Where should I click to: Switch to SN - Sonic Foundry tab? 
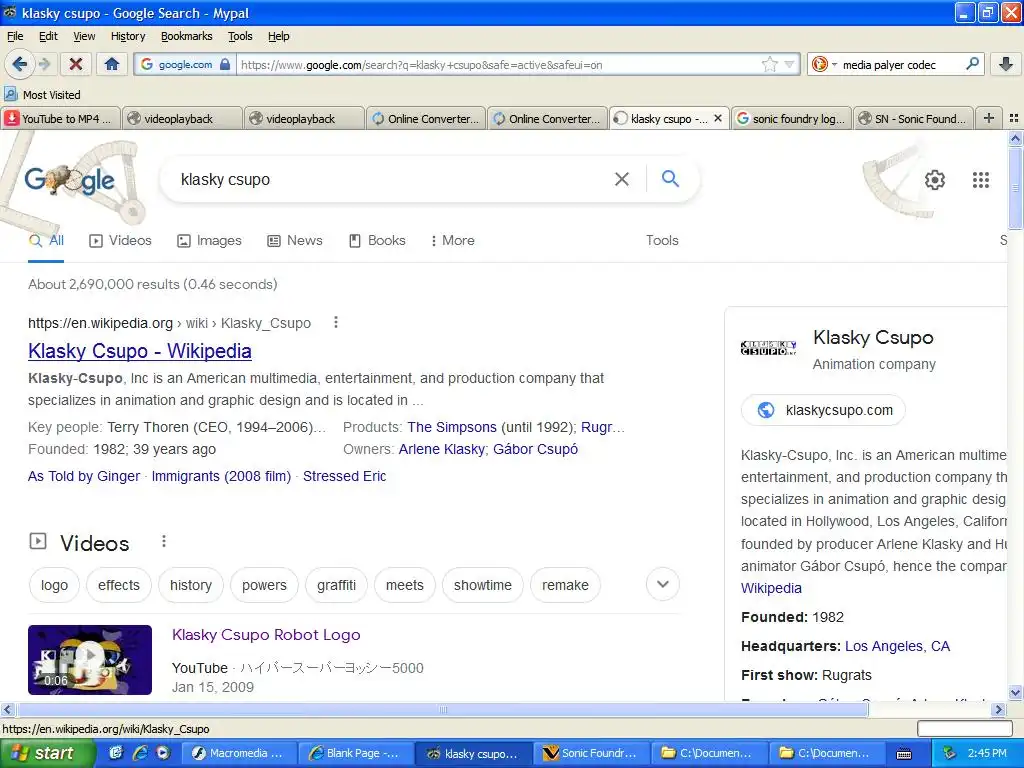[913, 118]
